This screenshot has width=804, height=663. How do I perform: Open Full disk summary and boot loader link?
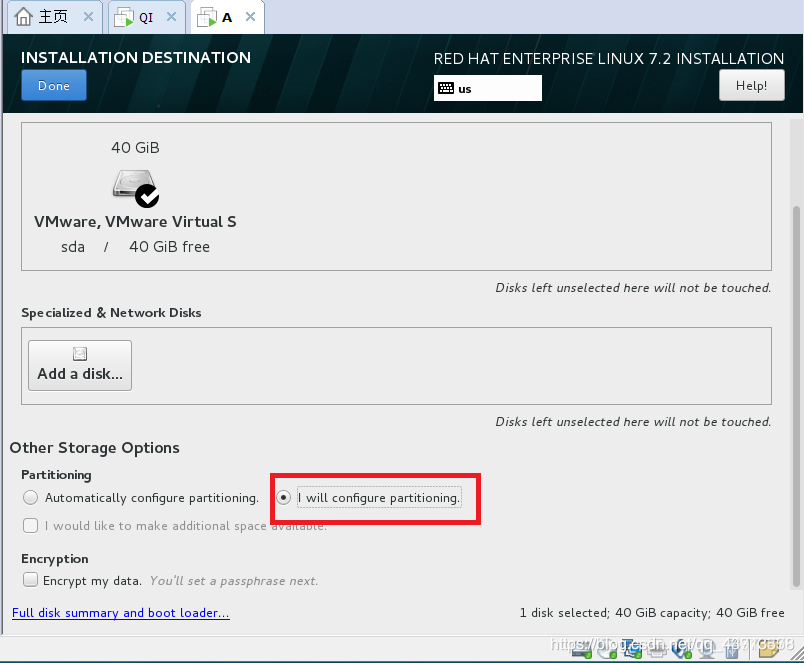coord(120,613)
